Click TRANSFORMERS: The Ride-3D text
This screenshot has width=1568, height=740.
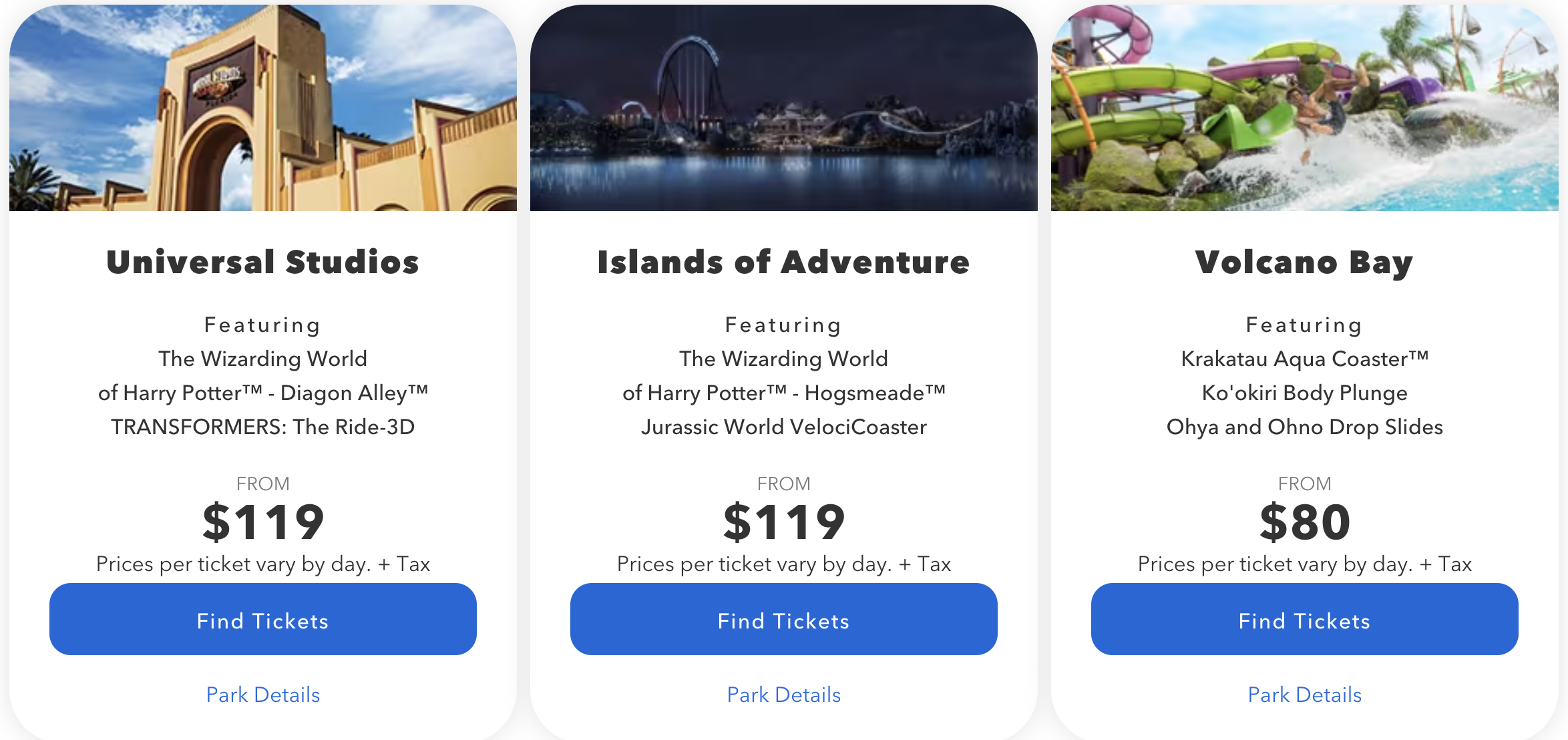[263, 427]
